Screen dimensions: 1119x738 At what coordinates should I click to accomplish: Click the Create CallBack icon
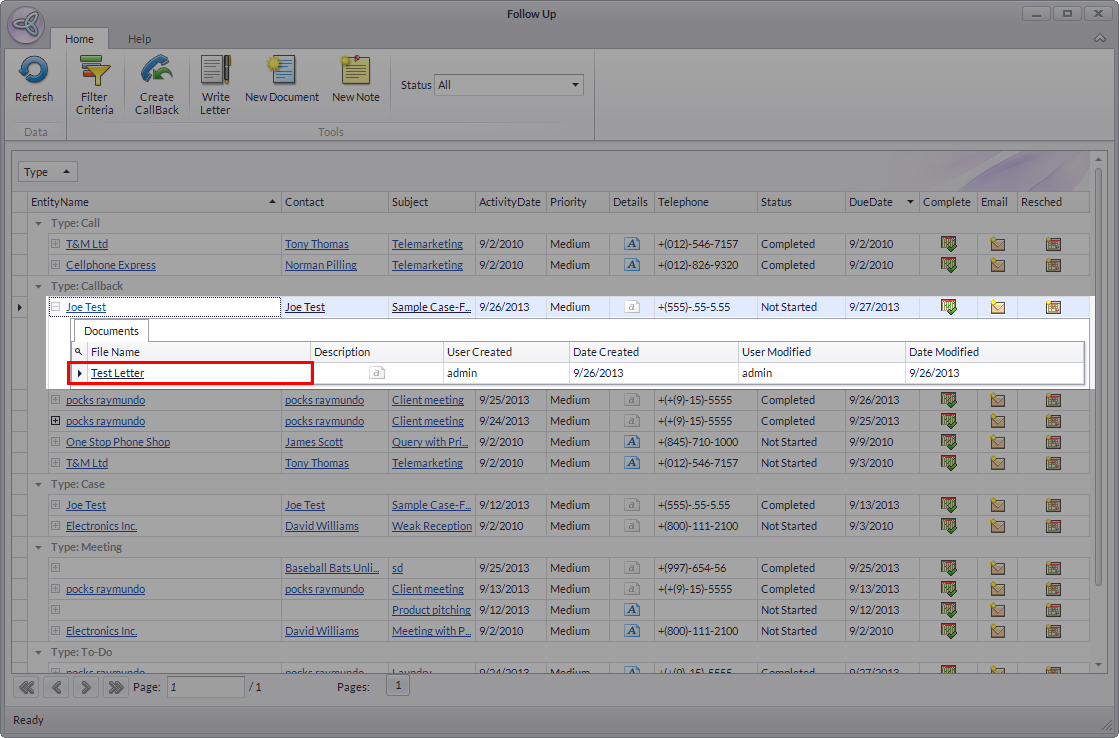[x=156, y=72]
